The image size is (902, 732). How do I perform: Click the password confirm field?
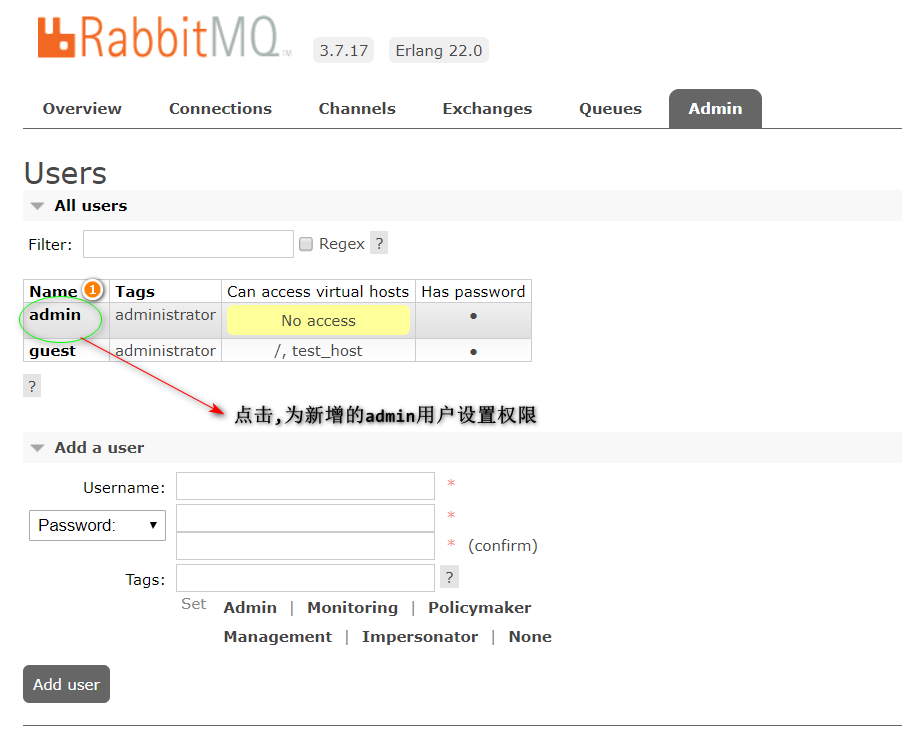point(305,546)
